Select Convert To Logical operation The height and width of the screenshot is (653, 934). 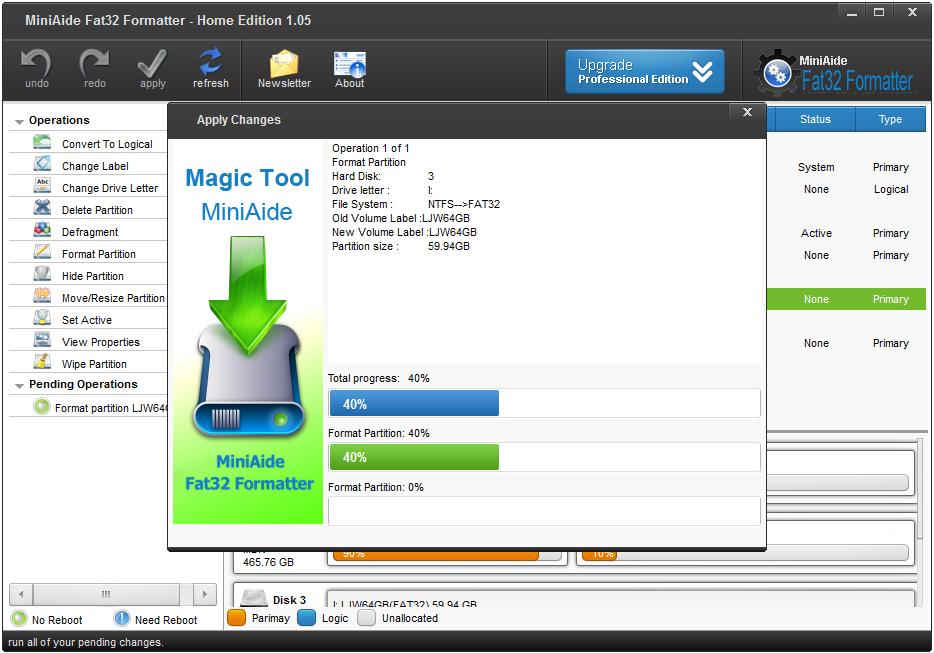tap(107, 144)
